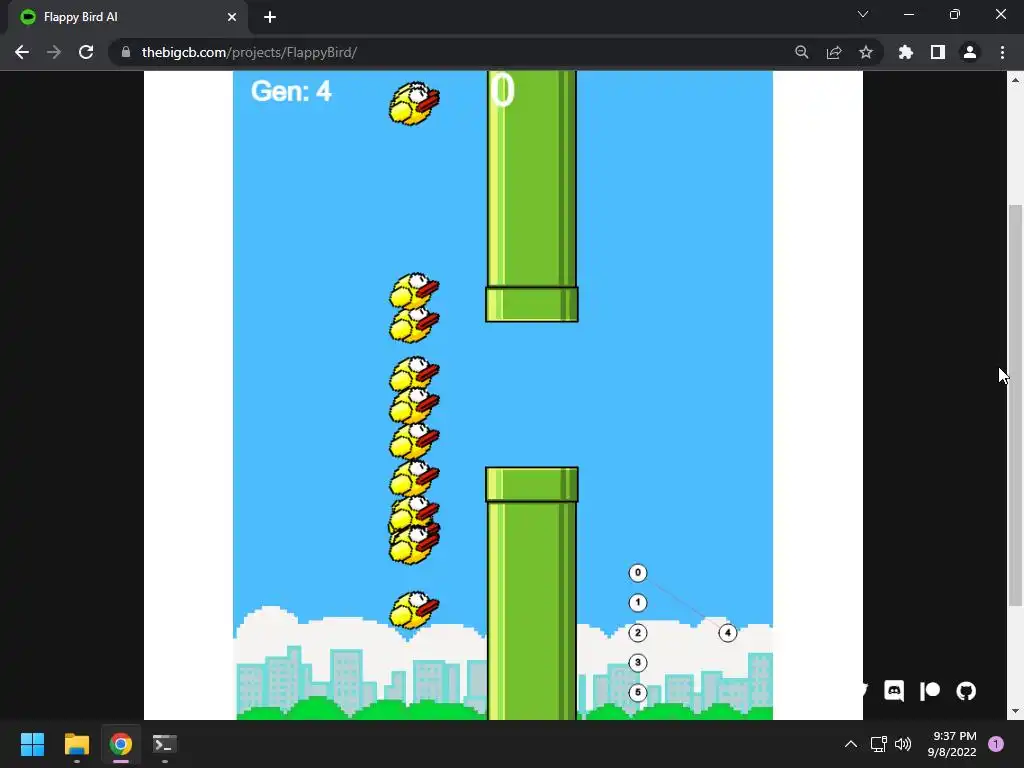Show hidden system tray icons
Screen dimensions: 1024x768
850,744
